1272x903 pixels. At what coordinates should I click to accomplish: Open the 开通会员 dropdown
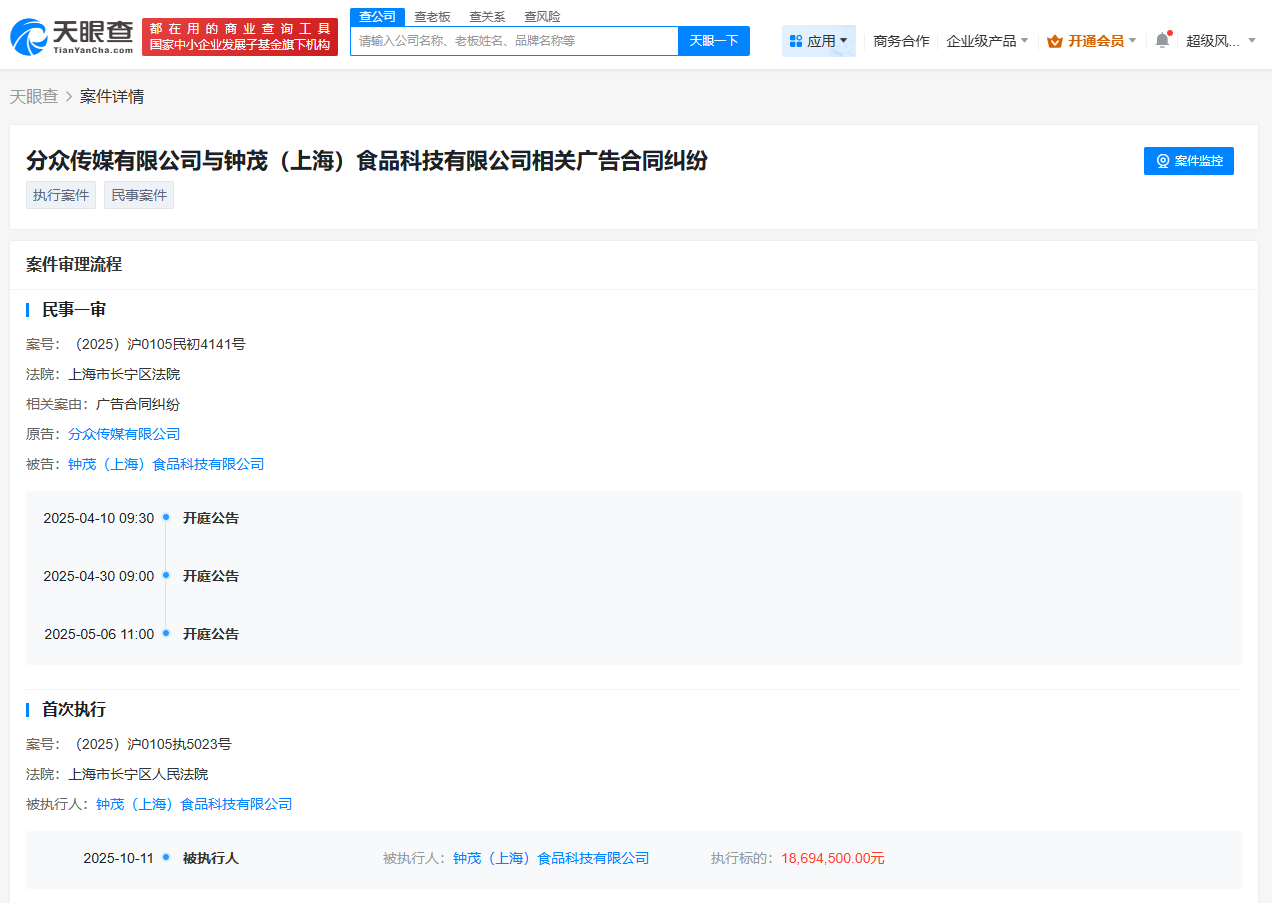[1092, 41]
